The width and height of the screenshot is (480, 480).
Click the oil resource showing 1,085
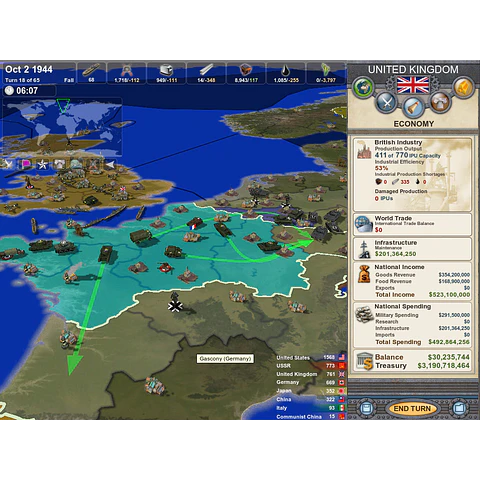click(x=286, y=73)
